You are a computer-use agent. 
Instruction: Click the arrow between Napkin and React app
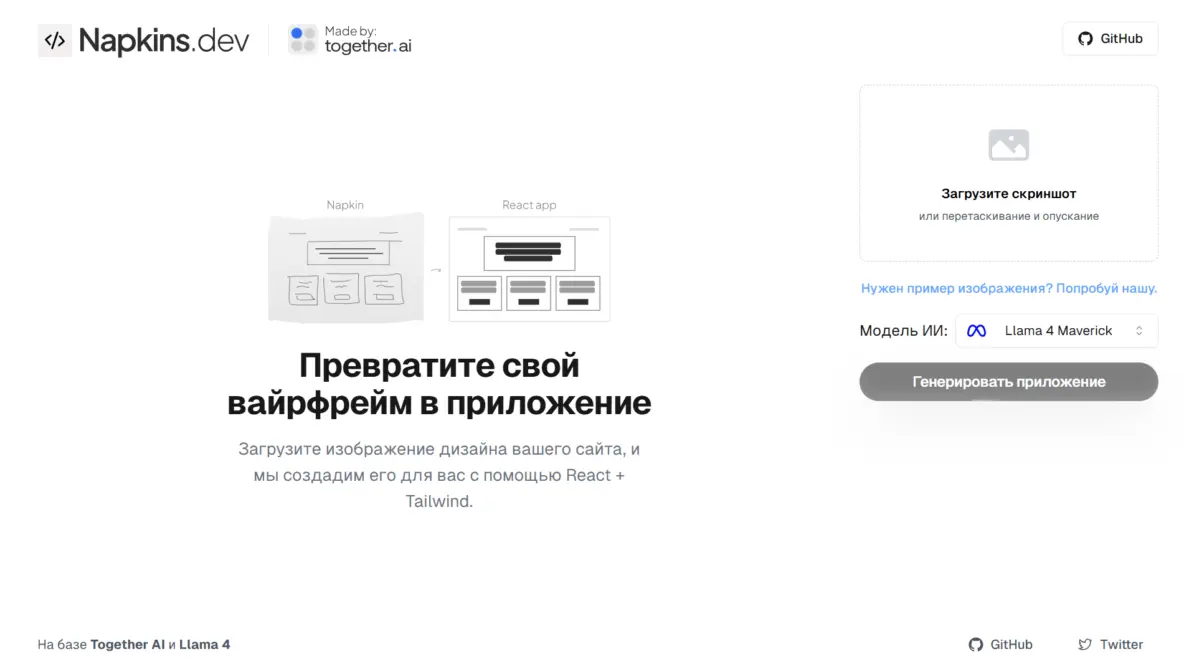436,270
